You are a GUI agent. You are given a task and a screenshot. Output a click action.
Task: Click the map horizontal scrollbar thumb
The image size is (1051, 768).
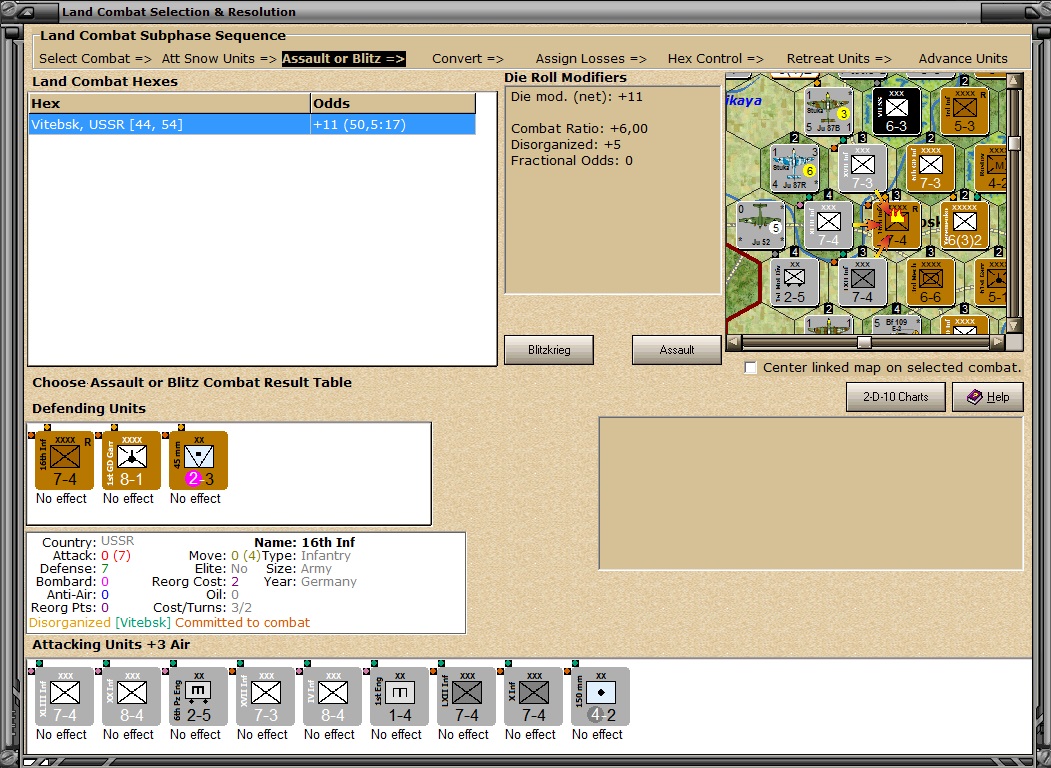tap(865, 342)
